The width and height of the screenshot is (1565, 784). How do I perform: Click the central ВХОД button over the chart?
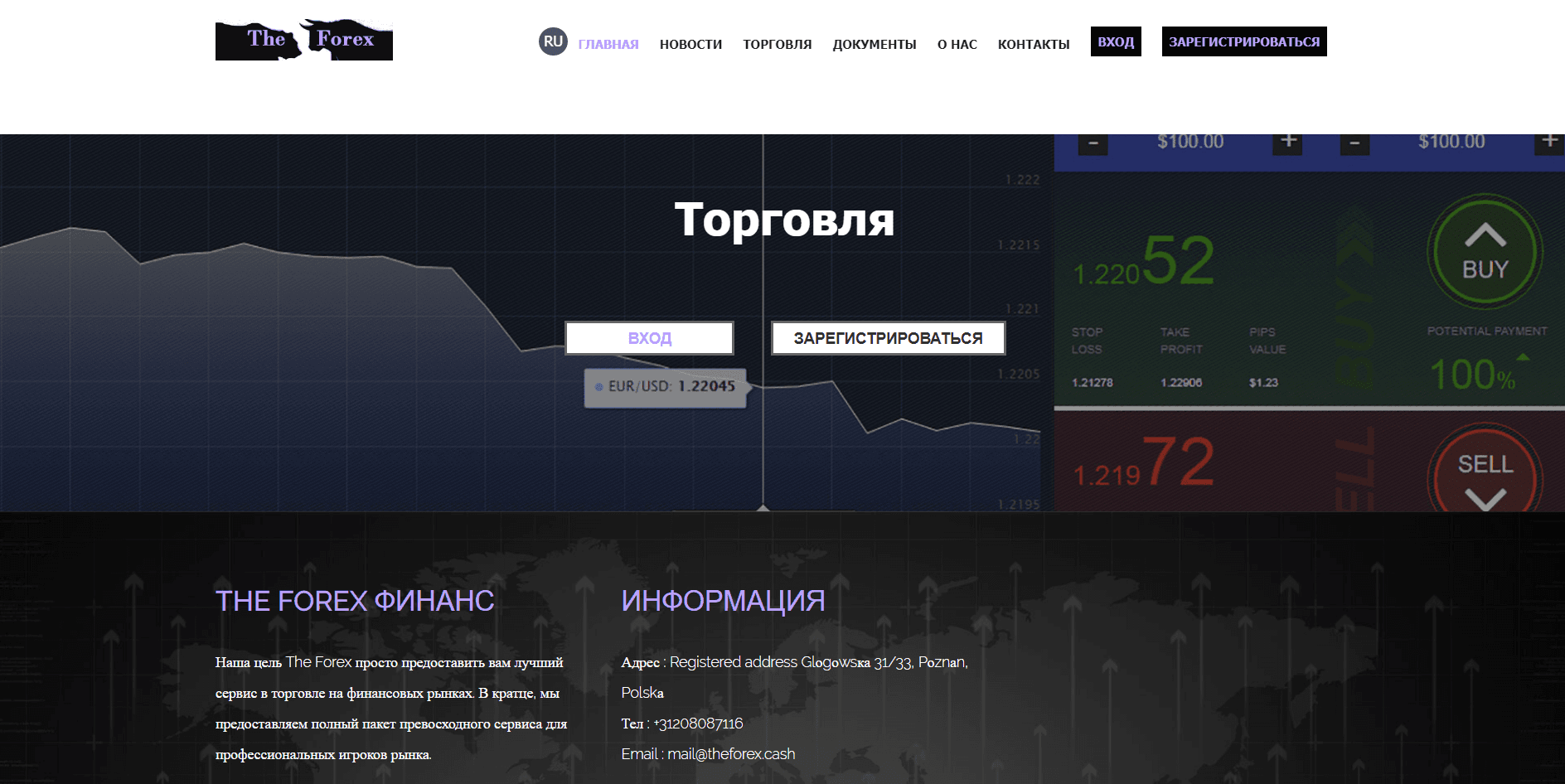coord(649,337)
